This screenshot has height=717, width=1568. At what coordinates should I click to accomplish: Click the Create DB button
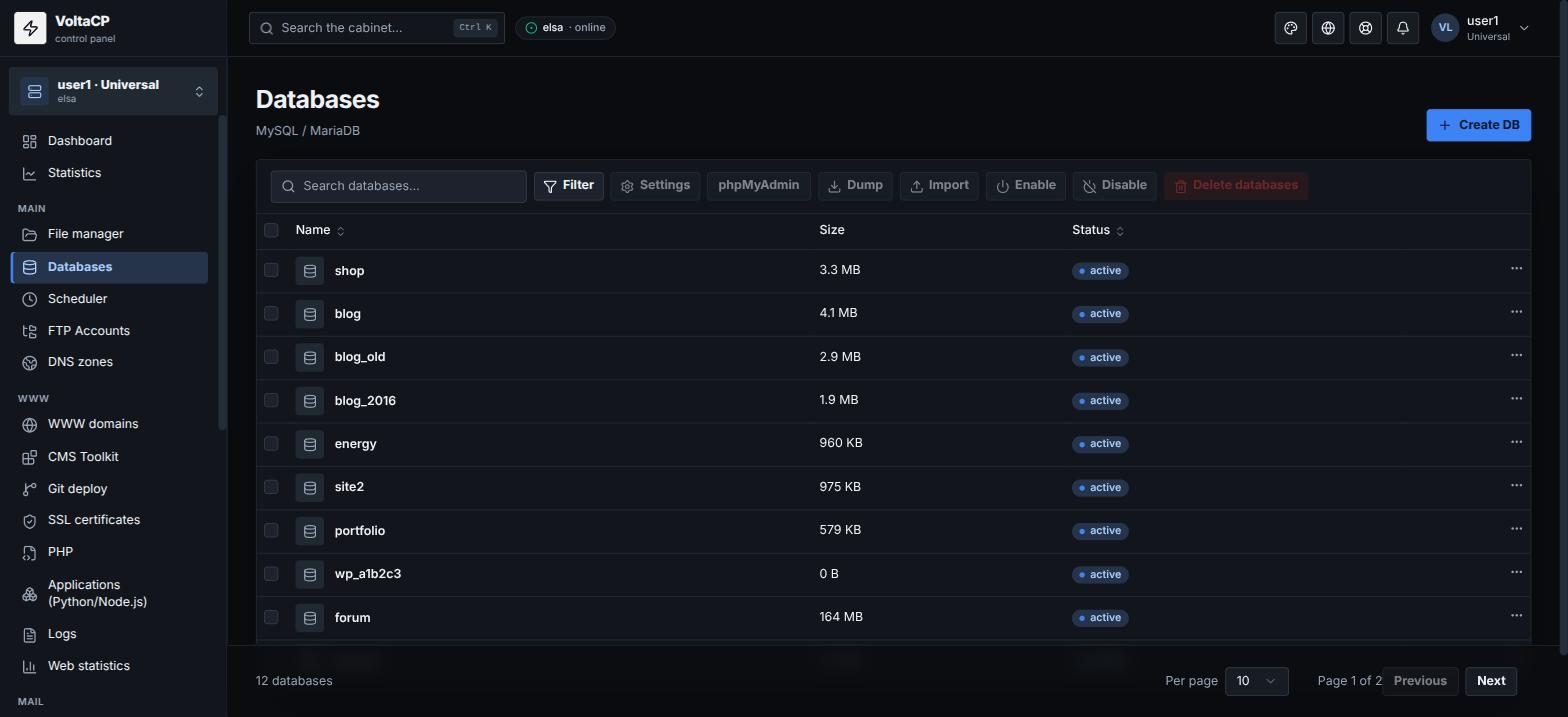pos(1478,125)
